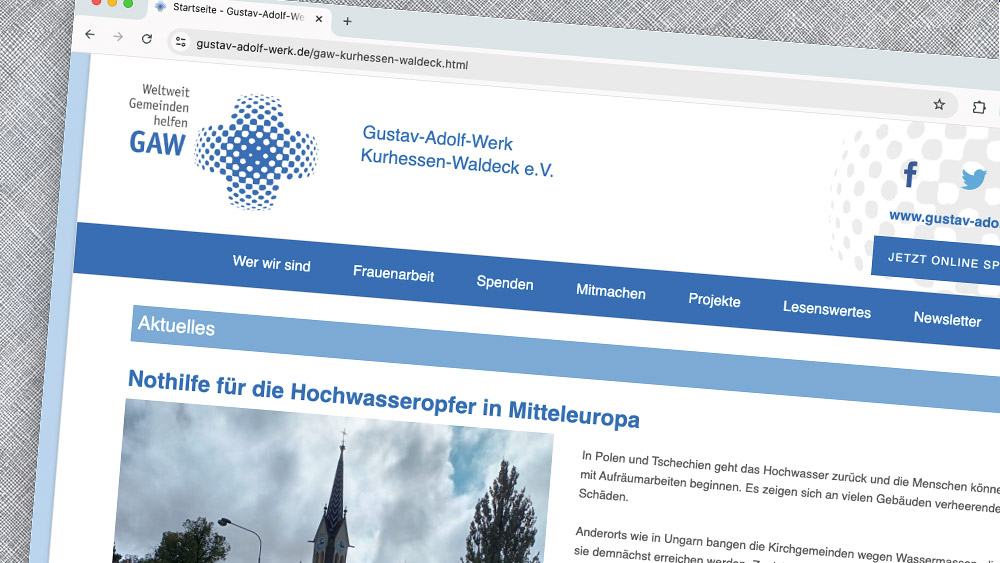The height and width of the screenshot is (563, 1000).
Task: Open the Mitmachen menu item
Action: [611, 291]
